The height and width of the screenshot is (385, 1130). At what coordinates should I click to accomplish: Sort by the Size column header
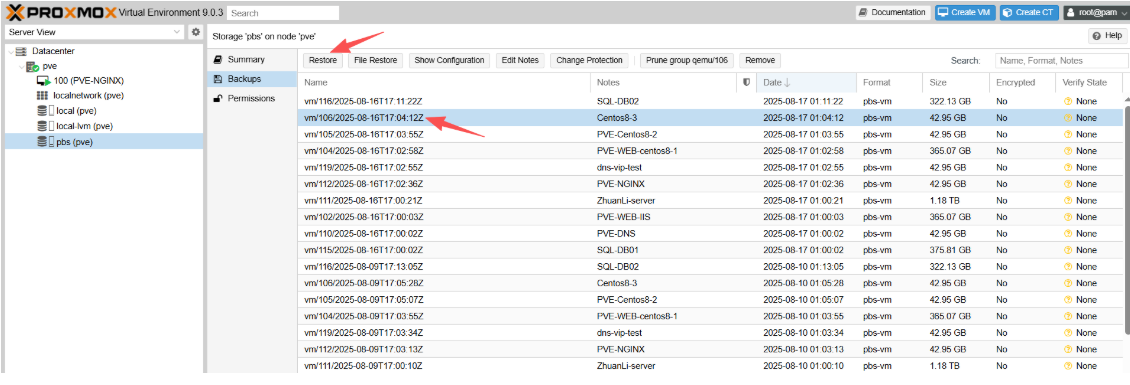coord(956,83)
